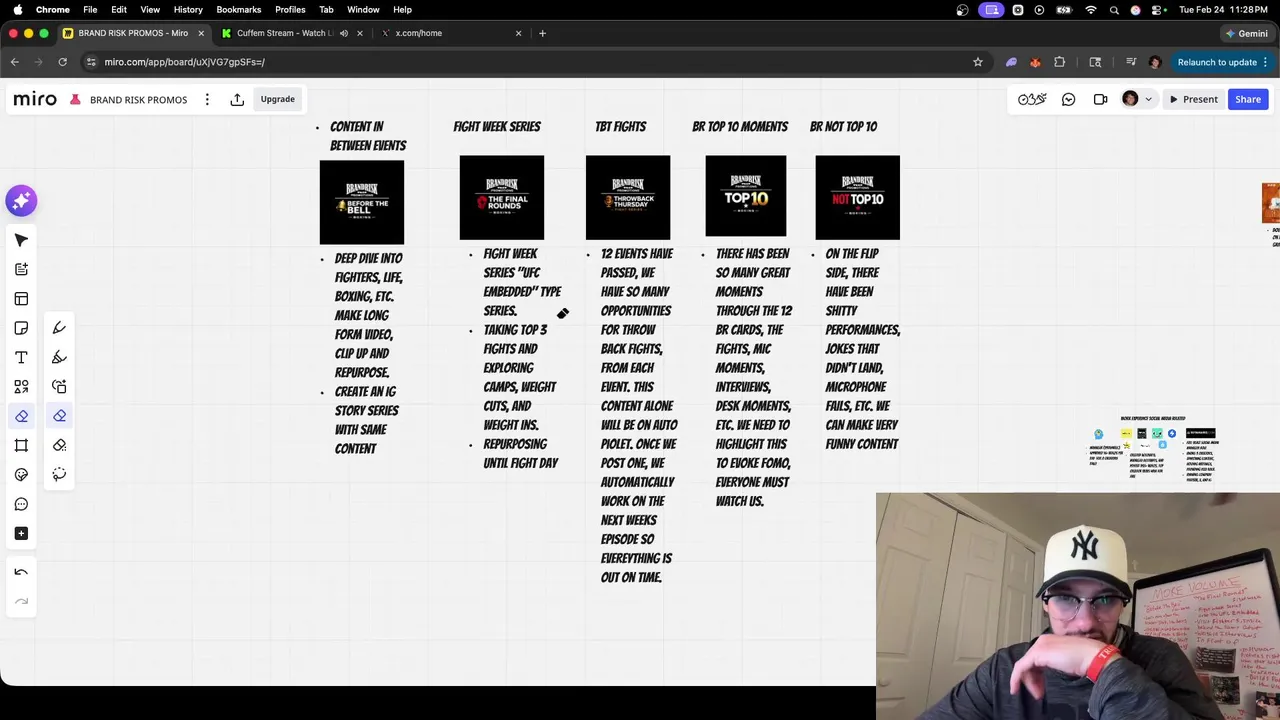The height and width of the screenshot is (720, 1280).
Task: Select the sticky note tool
Action: [x=21, y=328]
